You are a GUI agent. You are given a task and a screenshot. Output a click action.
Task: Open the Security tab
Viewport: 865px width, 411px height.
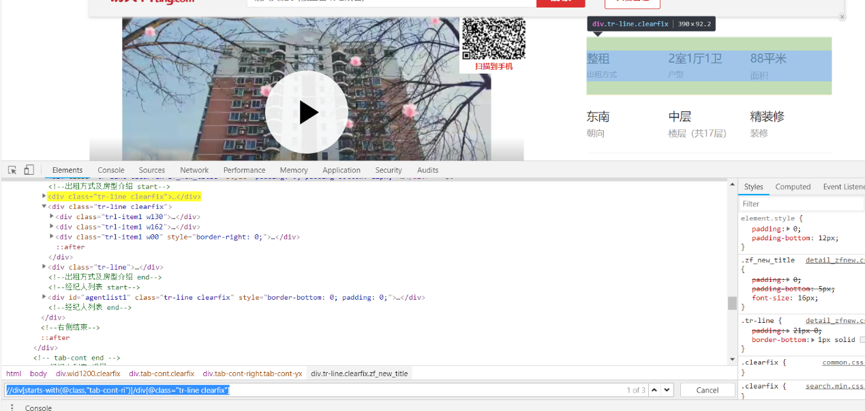388,170
